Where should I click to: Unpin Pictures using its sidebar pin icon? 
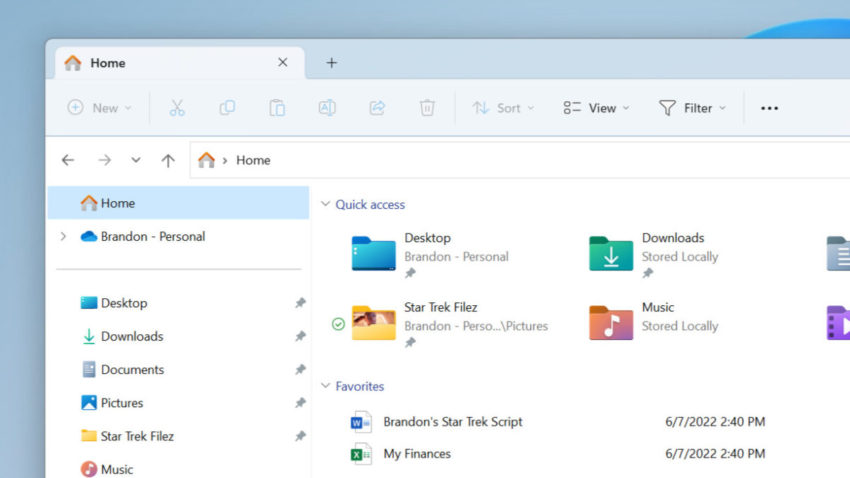300,403
